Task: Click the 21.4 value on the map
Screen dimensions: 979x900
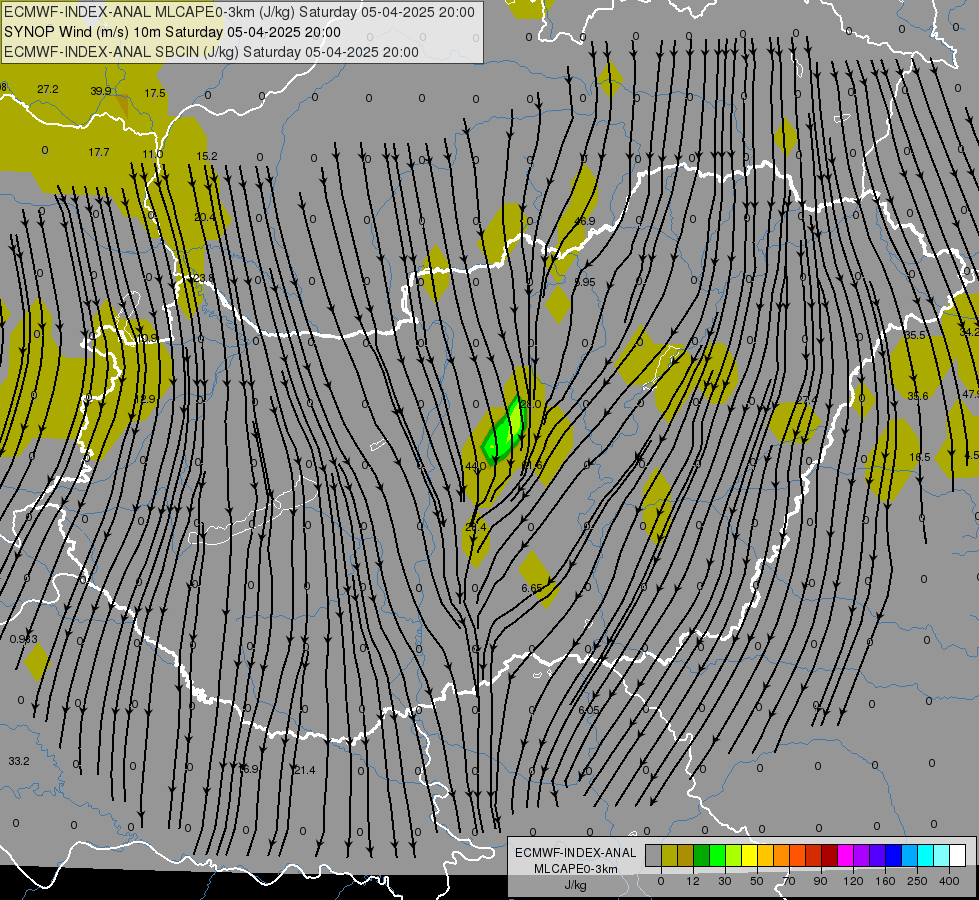Action: click(x=305, y=770)
